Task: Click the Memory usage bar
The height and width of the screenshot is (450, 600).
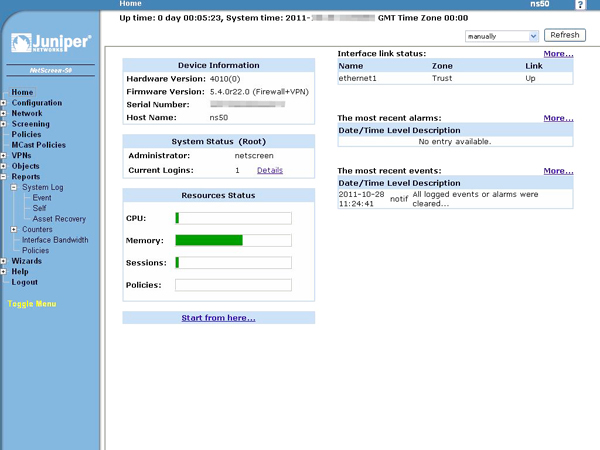Action: click(x=233, y=240)
